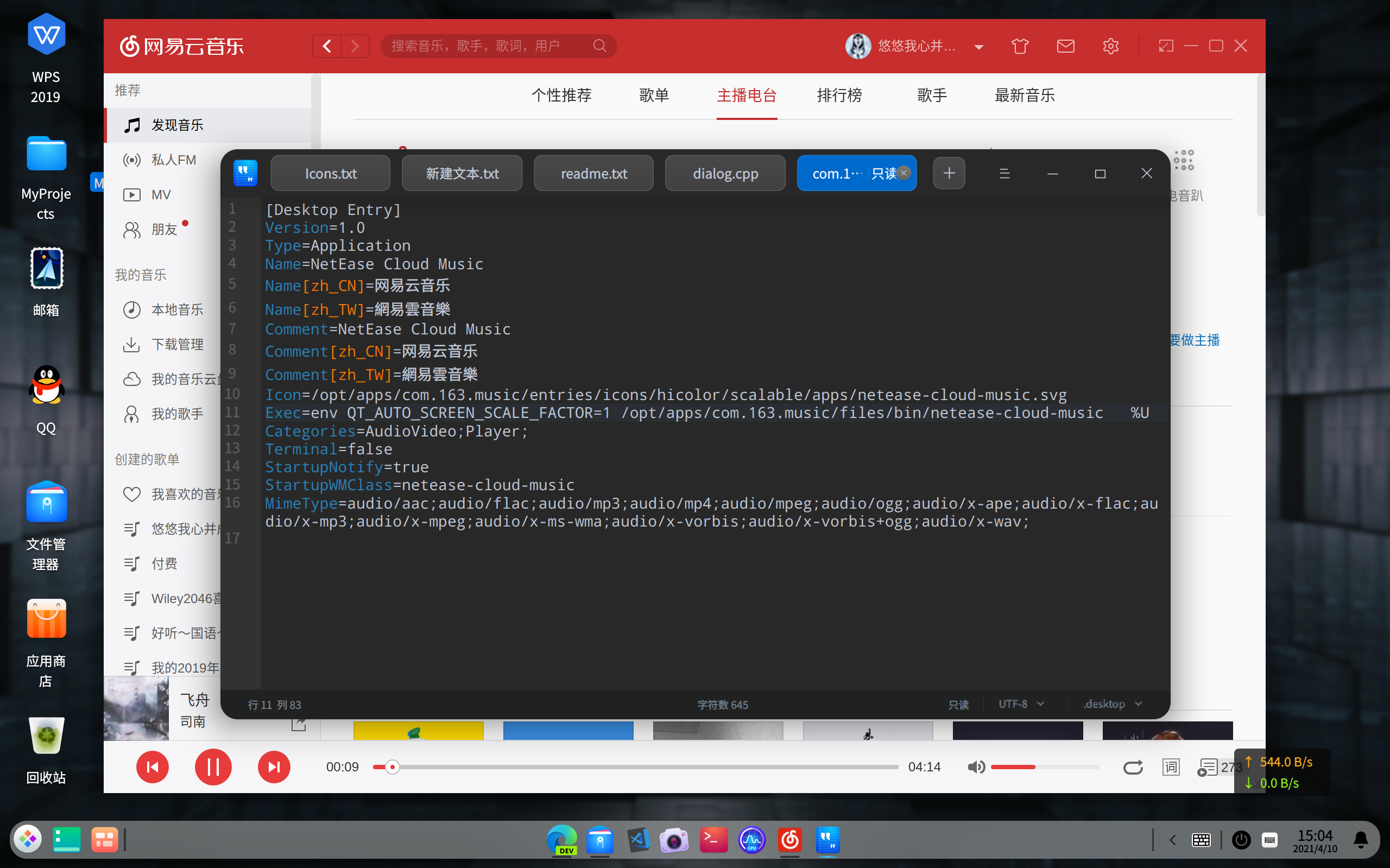The height and width of the screenshot is (868, 1390).
Task: Switch to mini player mode
Action: tap(1166, 46)
